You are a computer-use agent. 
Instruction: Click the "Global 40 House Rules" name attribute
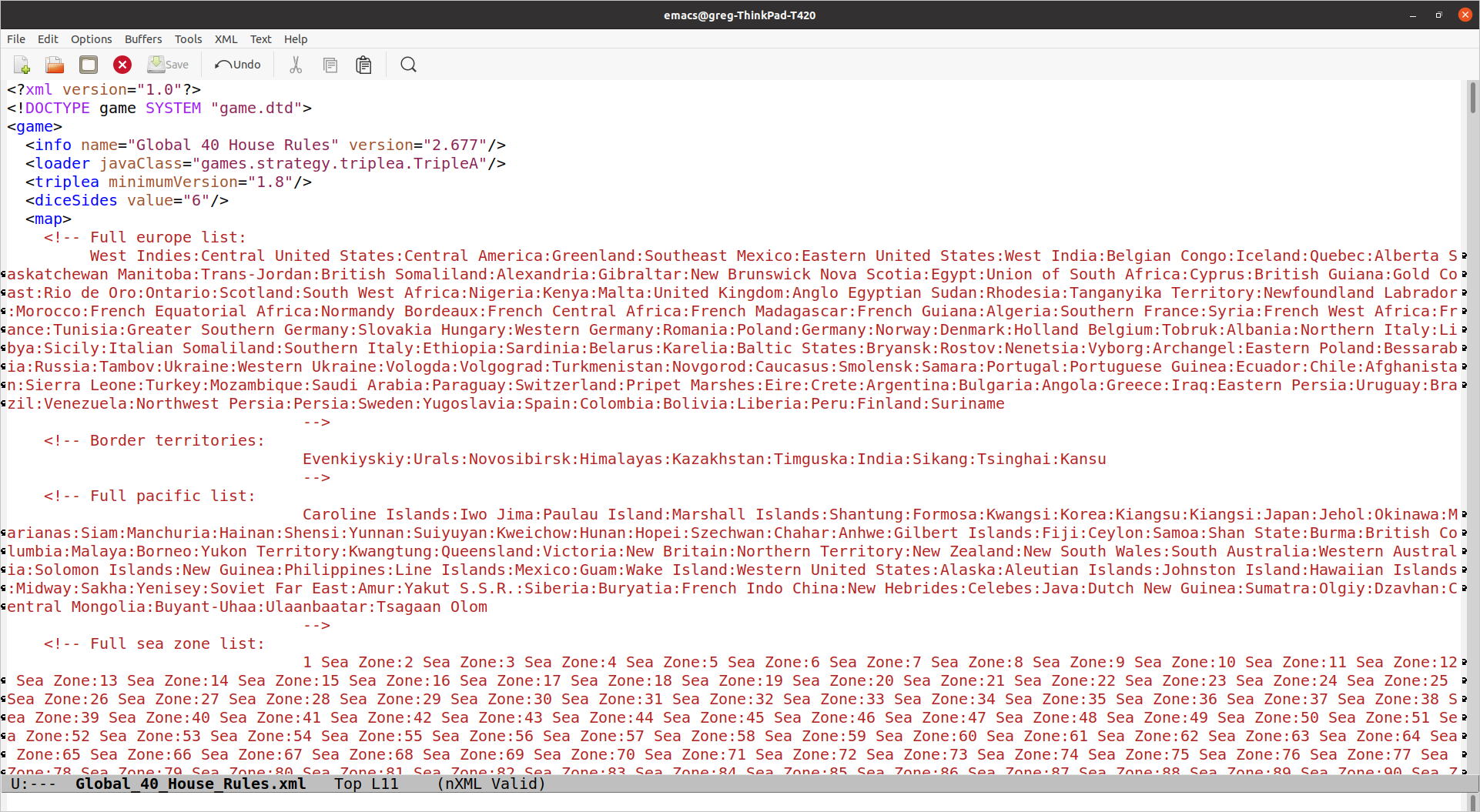209,145
